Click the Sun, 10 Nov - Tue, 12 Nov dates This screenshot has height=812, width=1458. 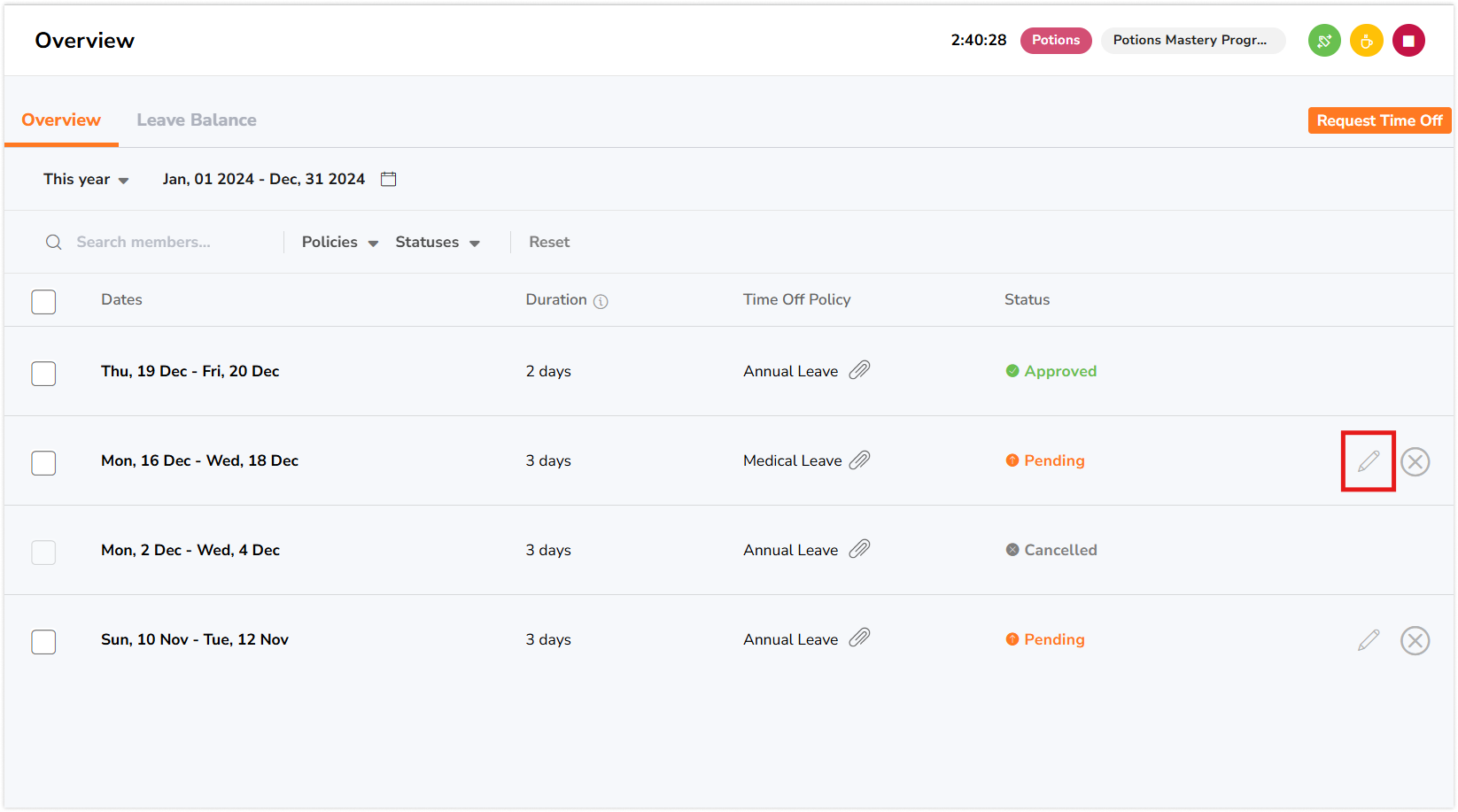(x=195, y=639)
